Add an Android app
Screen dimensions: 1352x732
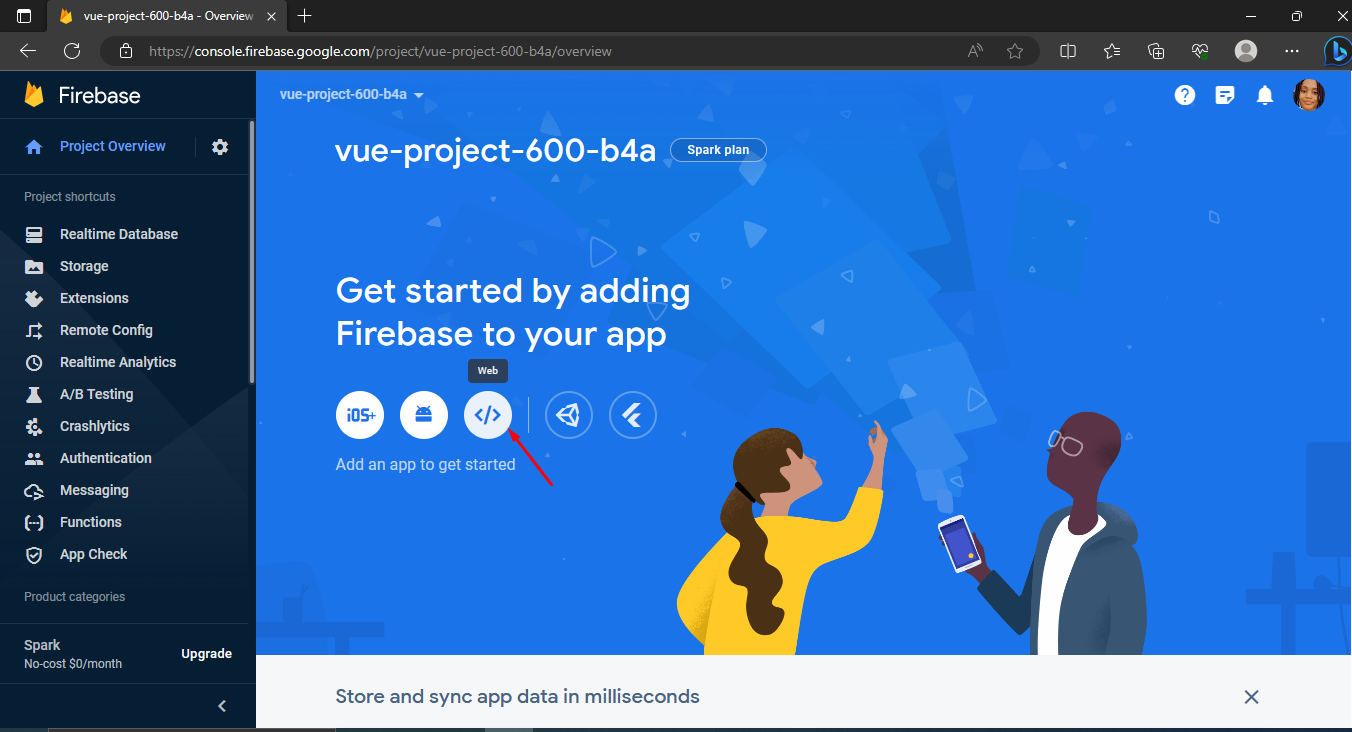[424, 415]
